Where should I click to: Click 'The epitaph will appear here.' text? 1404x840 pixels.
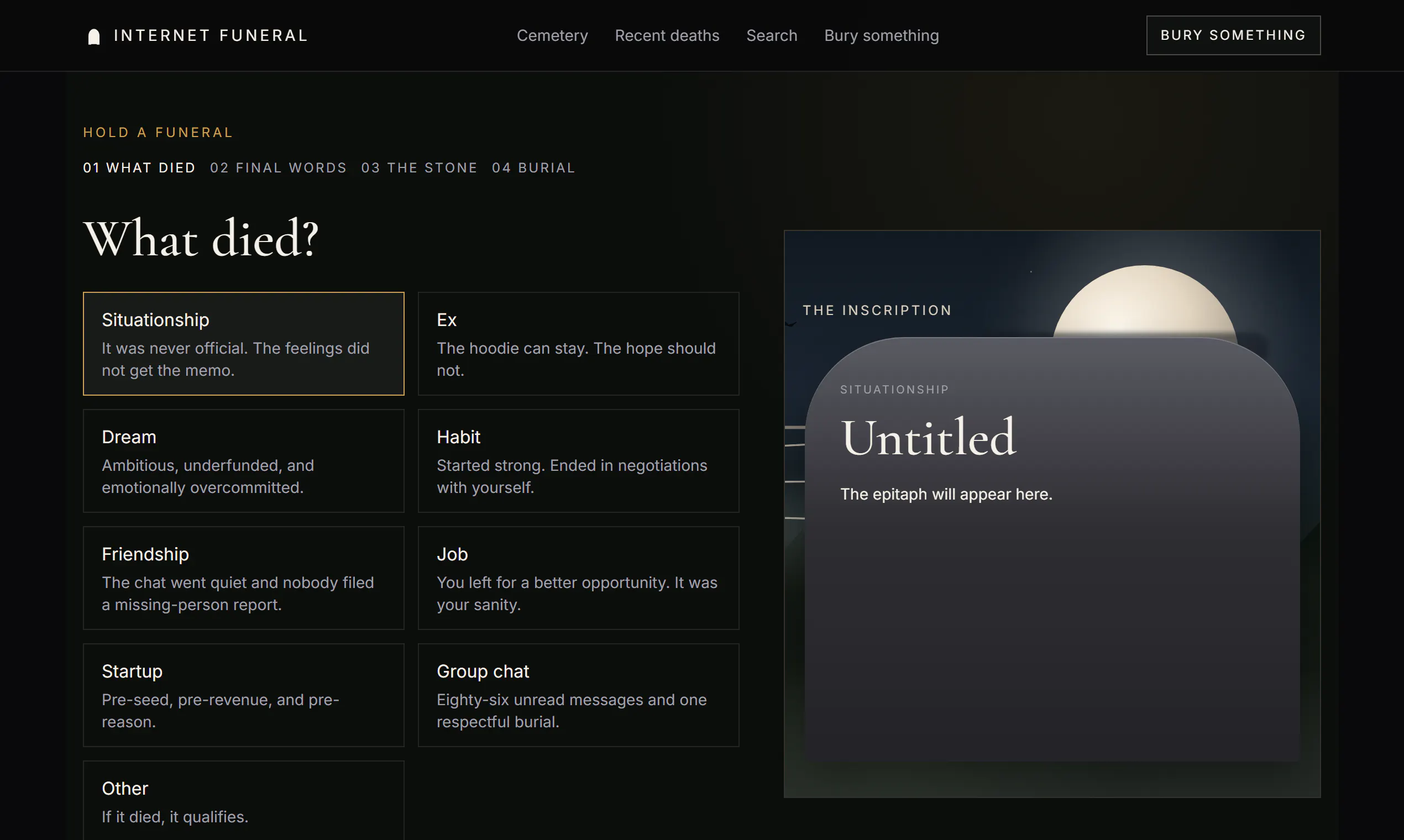coord(946,494)
